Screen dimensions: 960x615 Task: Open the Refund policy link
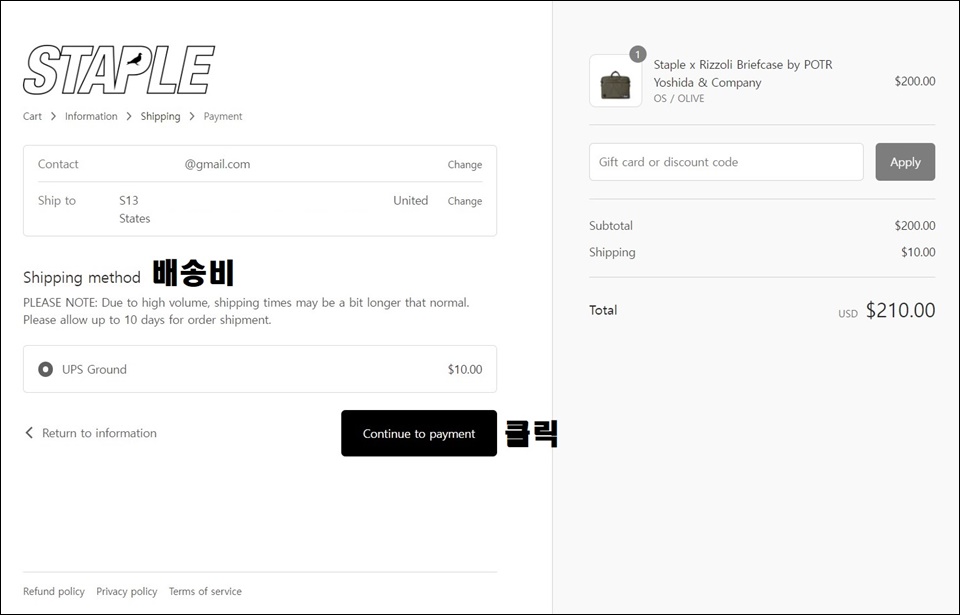point(54,592)
